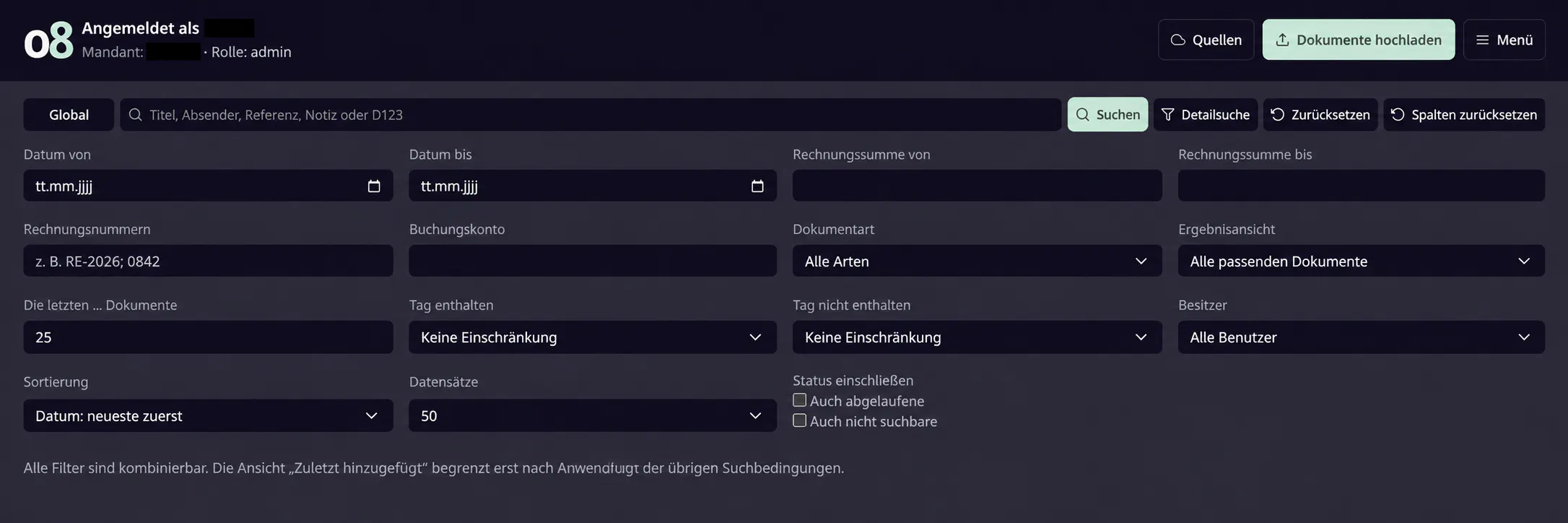Run the search with the Suchen button
The height and width of the screenshot is (523, 1568).
click(x=1107, y=115)
